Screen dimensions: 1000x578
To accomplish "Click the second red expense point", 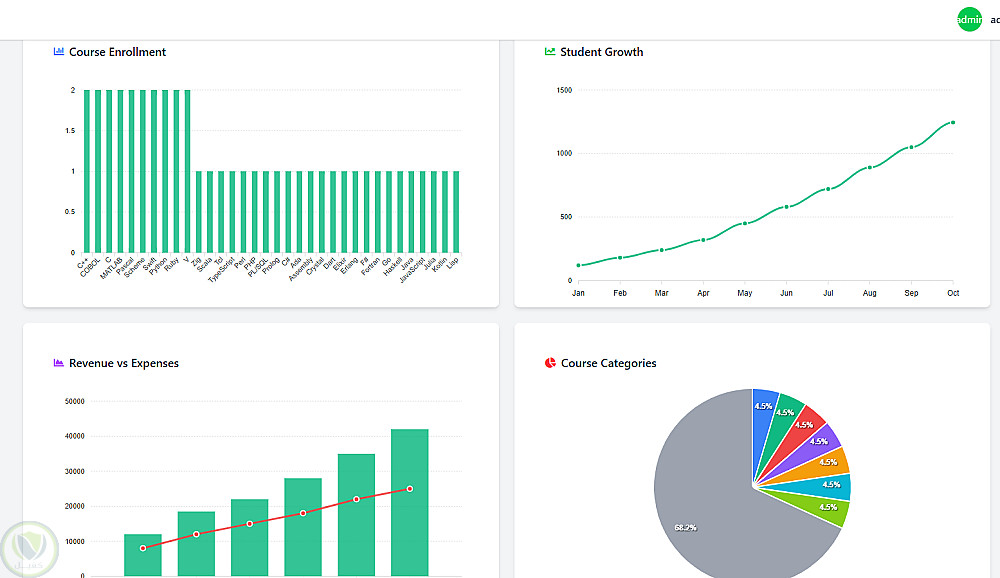I will pyautogui.click(x=196, y=534).
